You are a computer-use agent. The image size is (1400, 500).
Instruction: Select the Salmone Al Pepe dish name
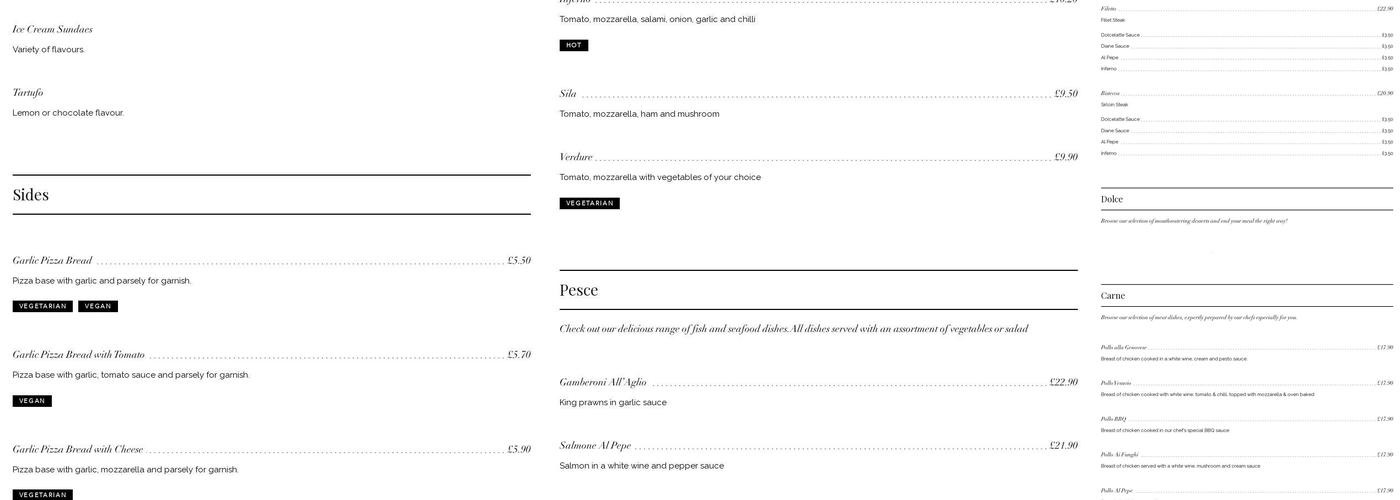[x=595, y=445]
